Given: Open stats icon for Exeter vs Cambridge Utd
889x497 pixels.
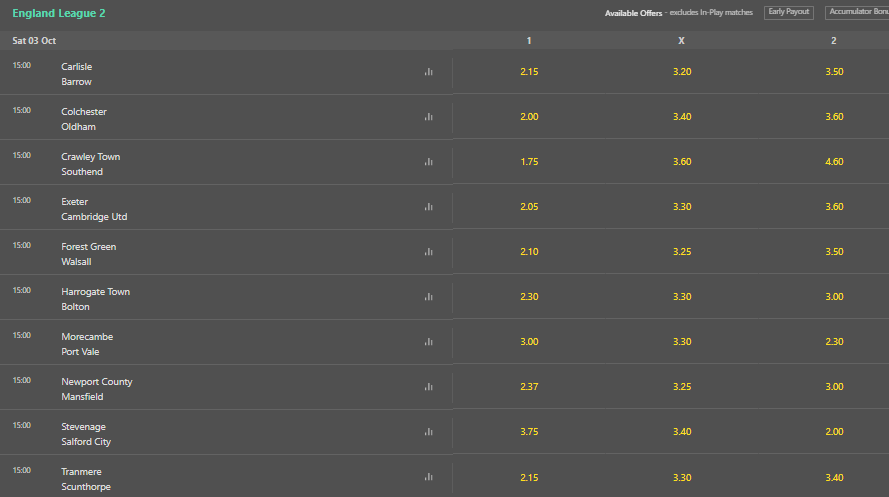Looking at the screenshot, I should pos(429,207).
